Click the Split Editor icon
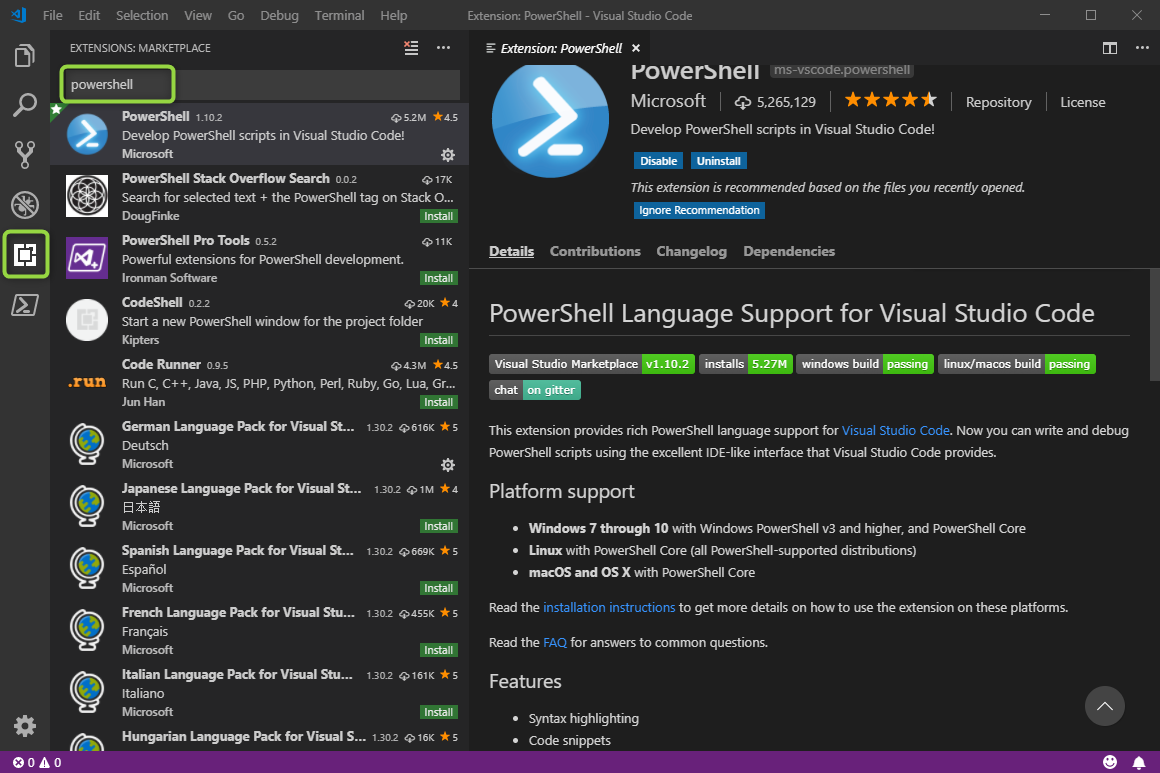Screen dimensions: 1160x773 [x=1109, y=47]
